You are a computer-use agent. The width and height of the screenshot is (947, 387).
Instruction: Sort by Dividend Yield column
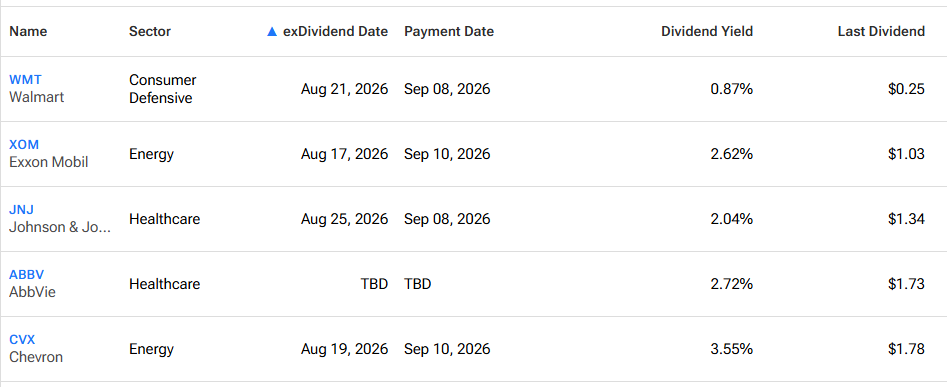[x=707, y=31]
